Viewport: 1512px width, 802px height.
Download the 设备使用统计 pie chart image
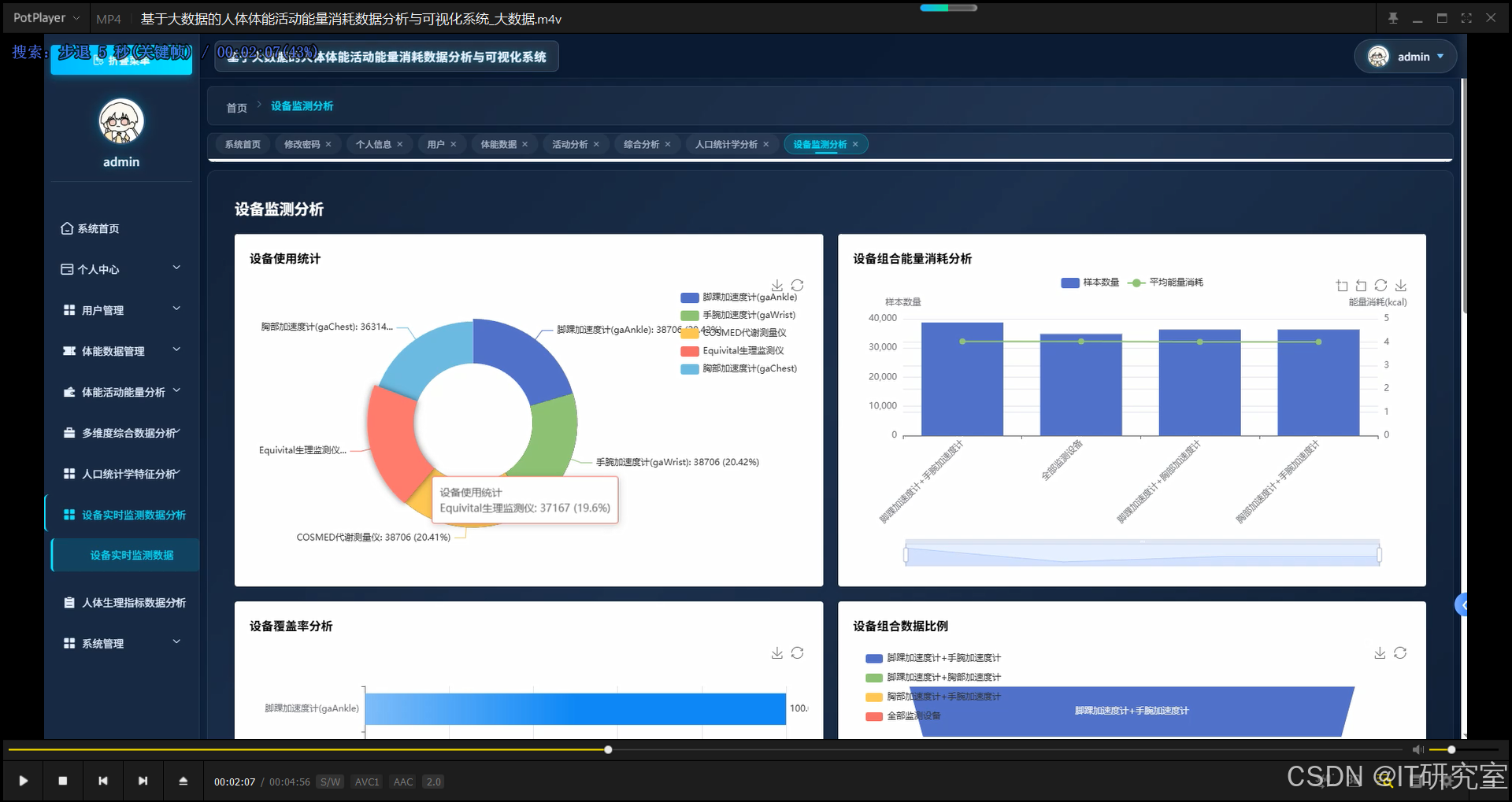(x=777, y=285)
